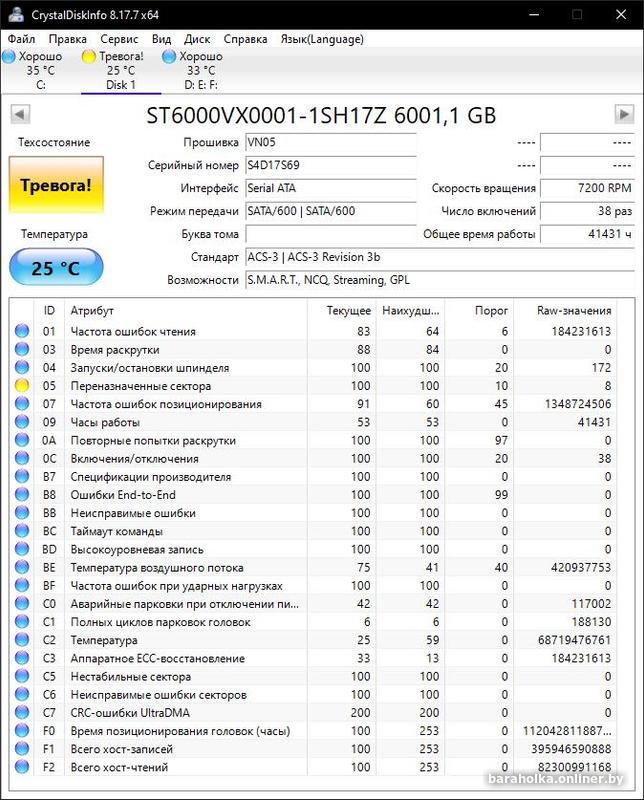Viewport: 644px width, 800px height.
Task: Click blue status icon for attribute BF
Action: coord(22,585)
